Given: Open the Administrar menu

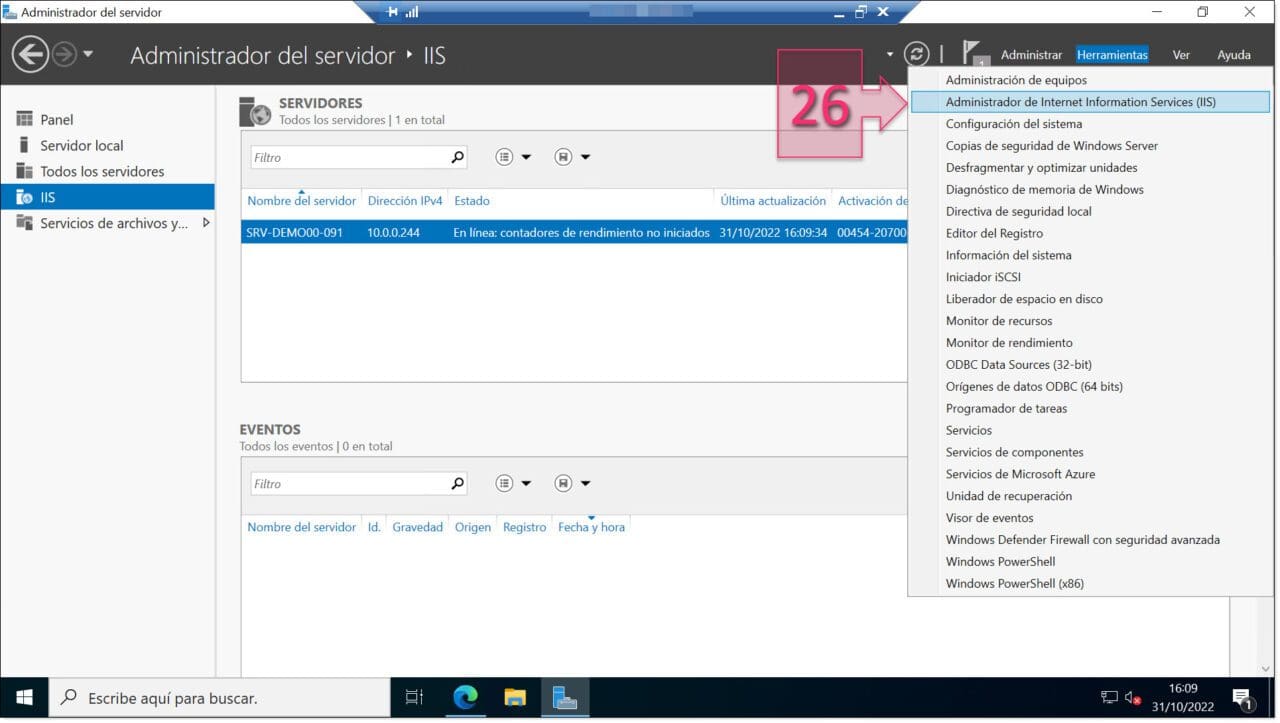Looking at the screenshot, I should (x=1031, y=55).
